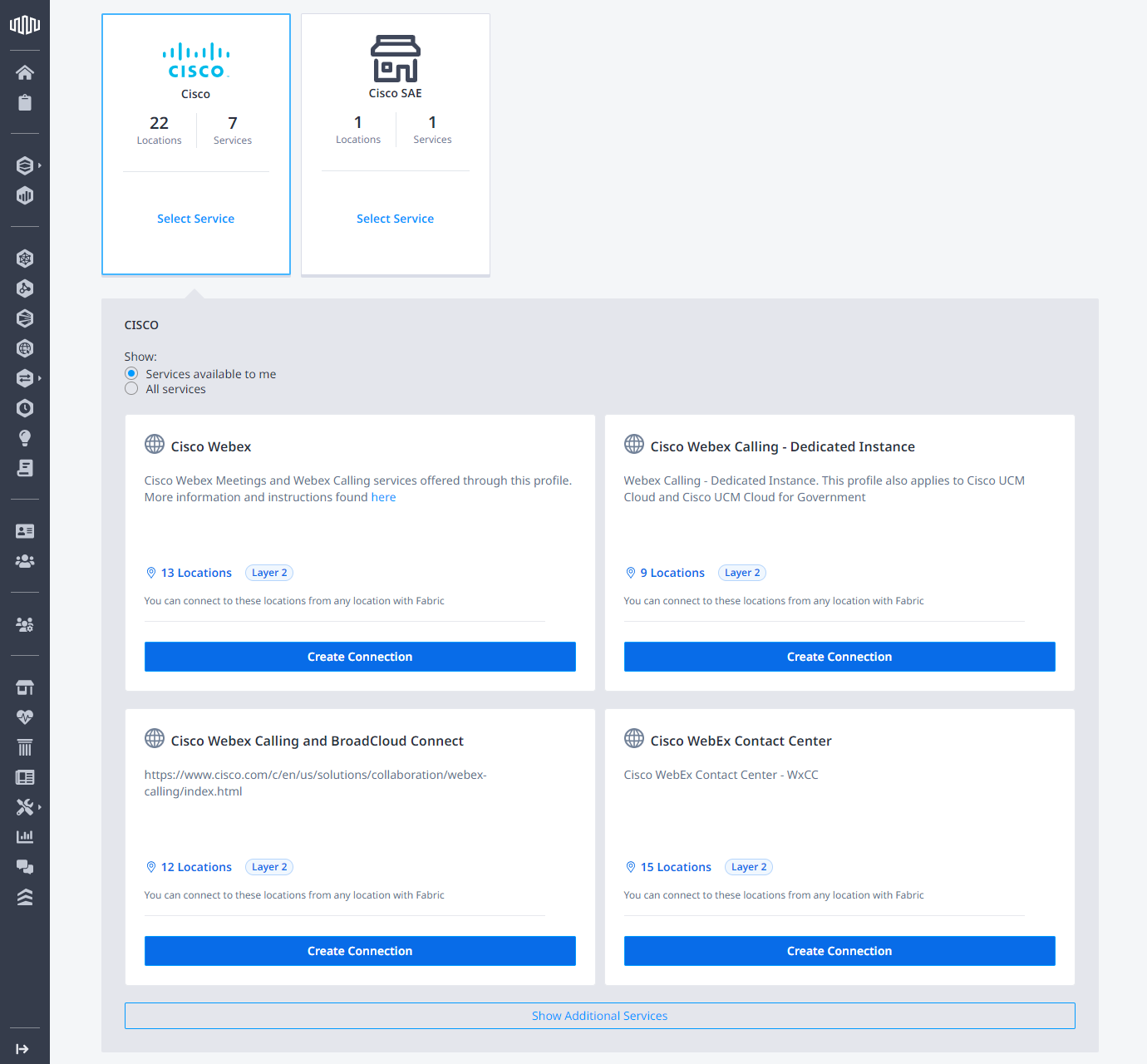1147x1064 pixels.
Task: Open the 15 Locations link
Action: point(668,867)
